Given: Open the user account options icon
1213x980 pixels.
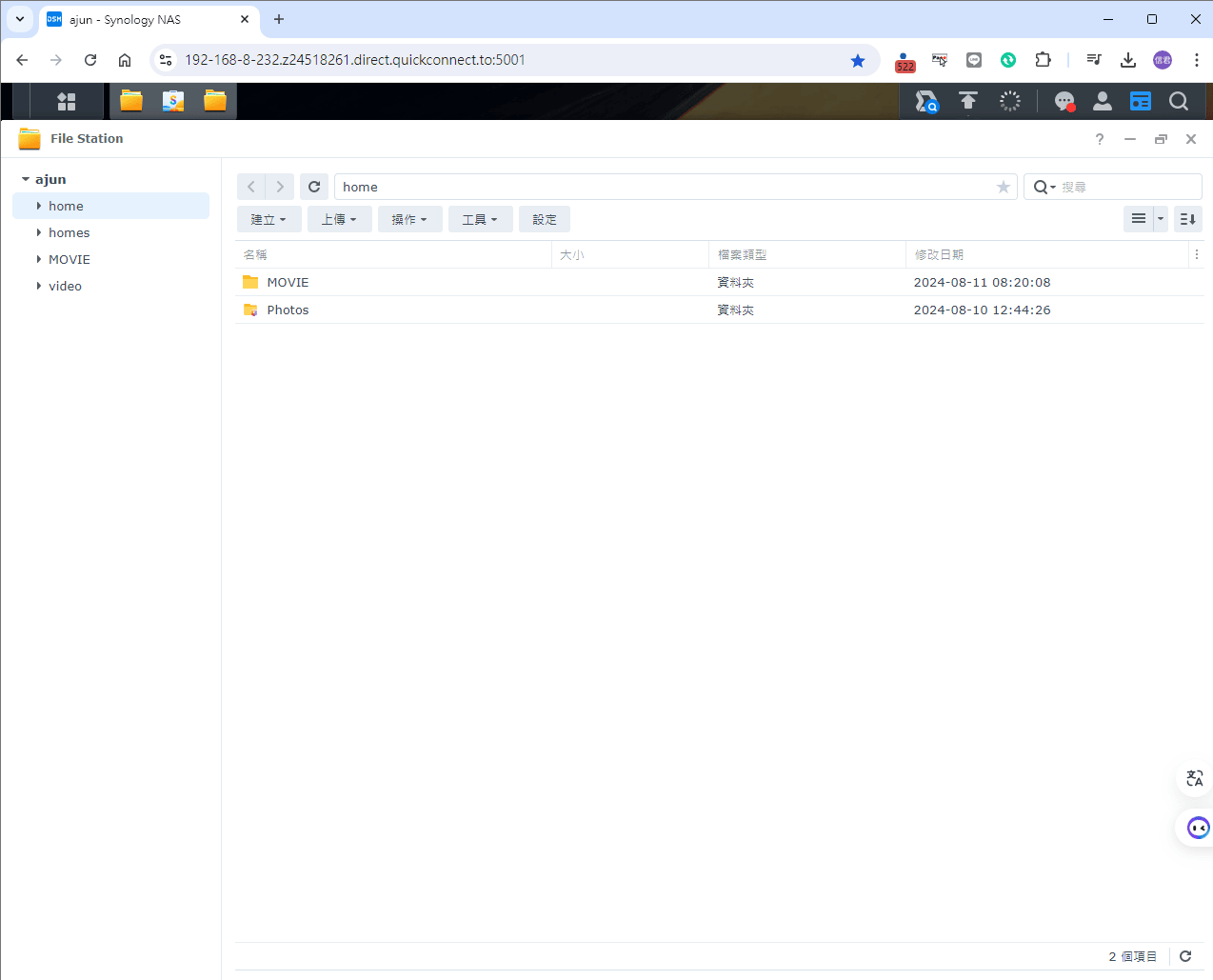Looking at the screenshot, I should coord(1103,101).
